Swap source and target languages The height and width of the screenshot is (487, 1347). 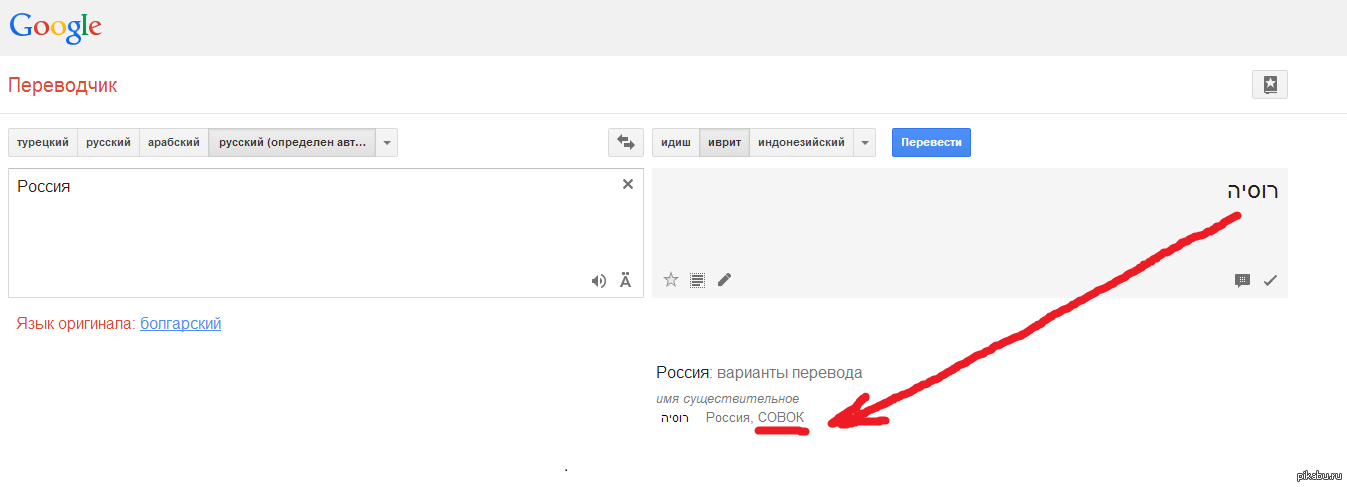[625, 143]
